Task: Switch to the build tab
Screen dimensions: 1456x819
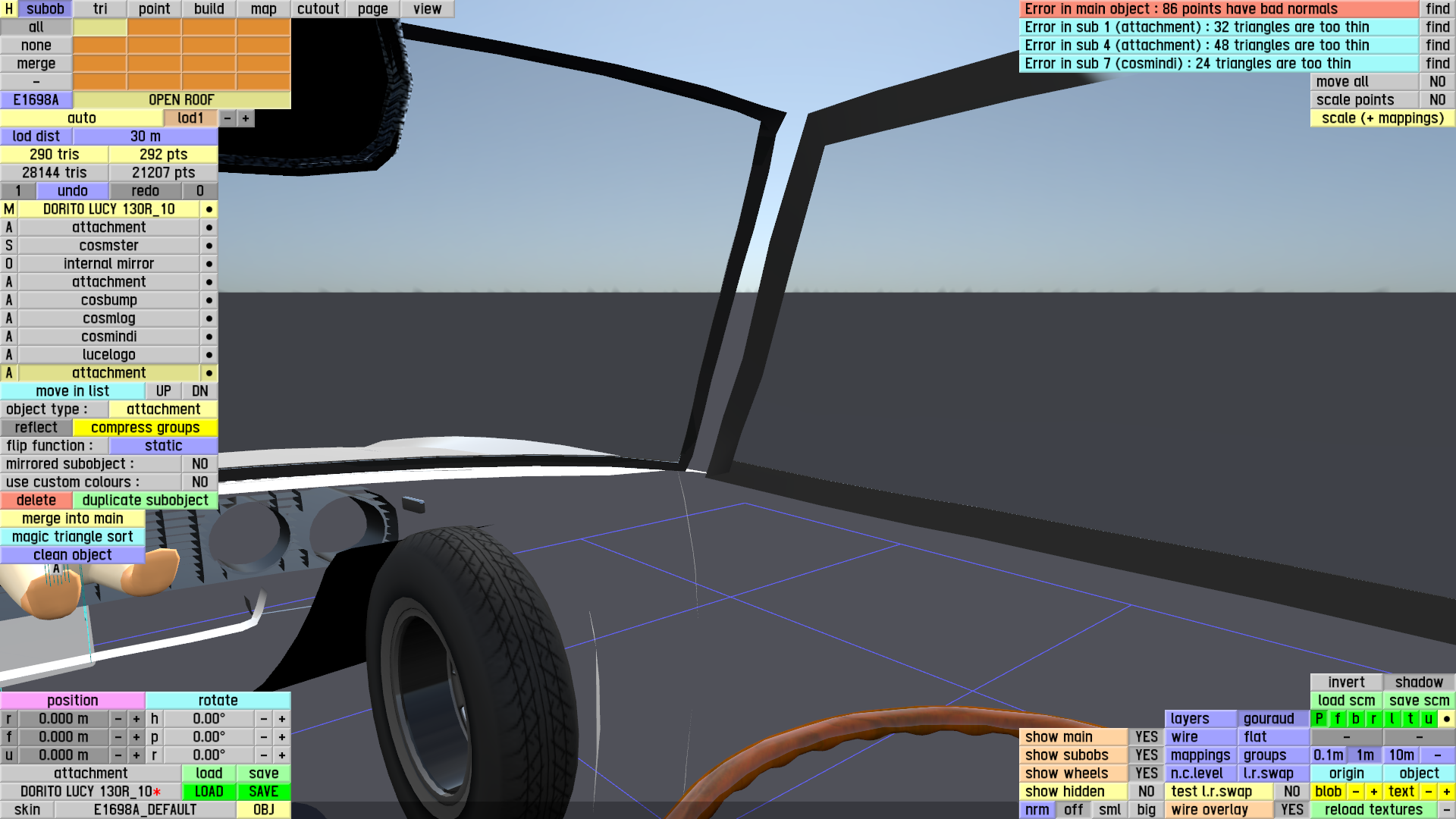Action: tap(209, 9)
